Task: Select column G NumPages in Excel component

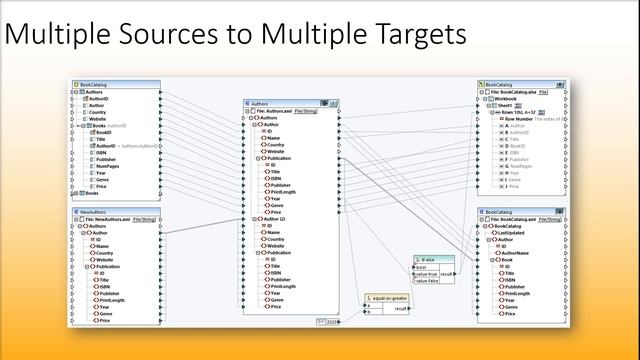Action: coord(518,166)
